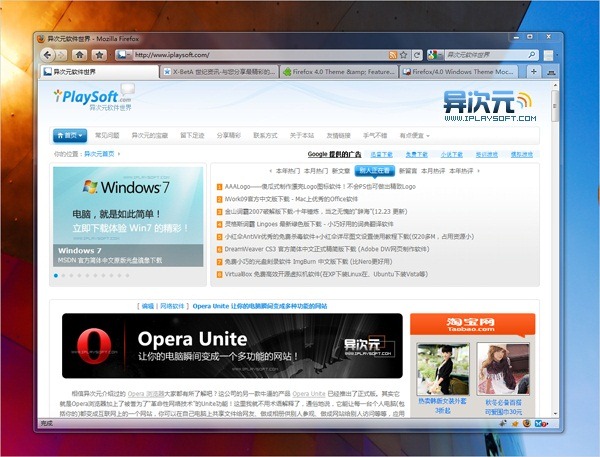The height and width of the screenshot is (457, 600).
Task: Open the Lingoes dictionary article link
Action: tap(309, 224)
